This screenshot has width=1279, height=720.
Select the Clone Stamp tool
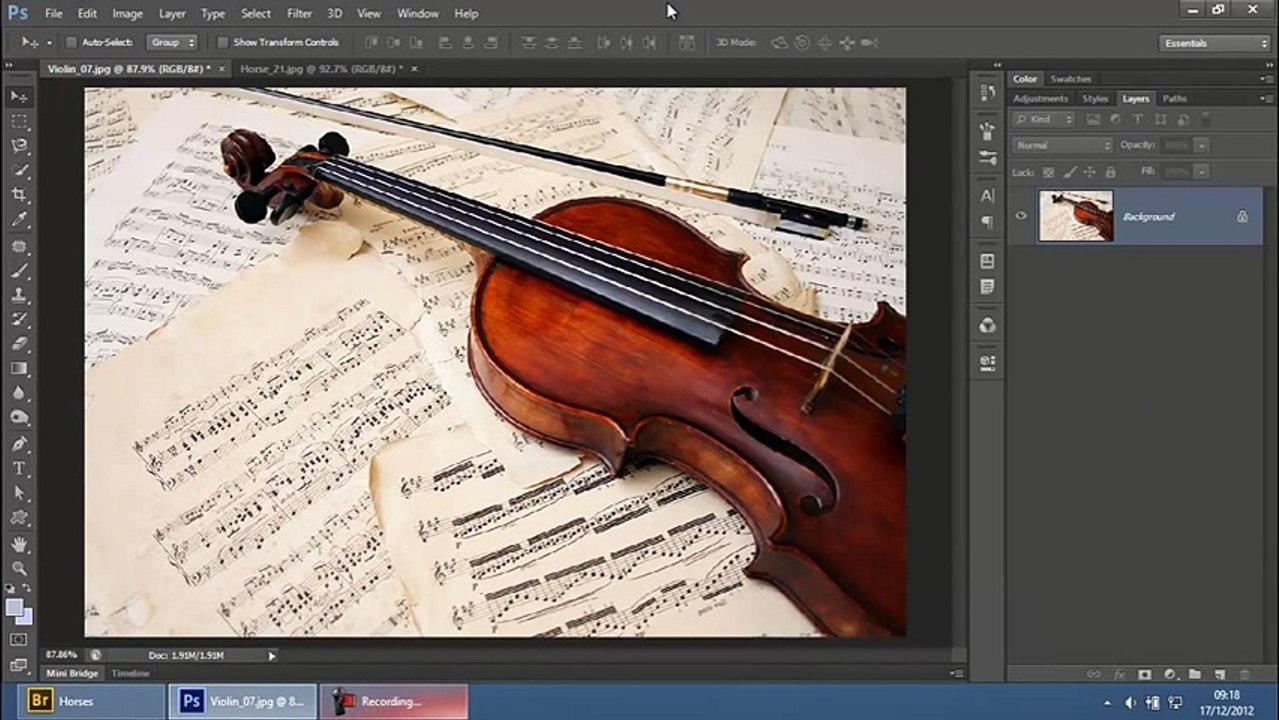(19, 295)
